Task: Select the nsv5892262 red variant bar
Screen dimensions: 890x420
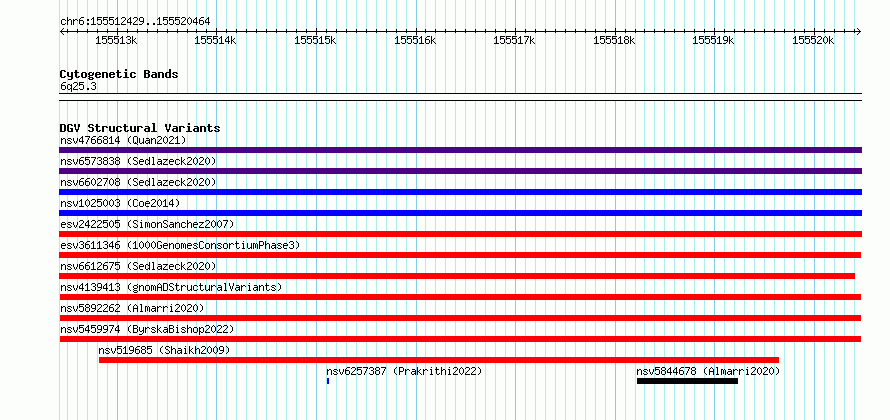Action: coord(460,318)
